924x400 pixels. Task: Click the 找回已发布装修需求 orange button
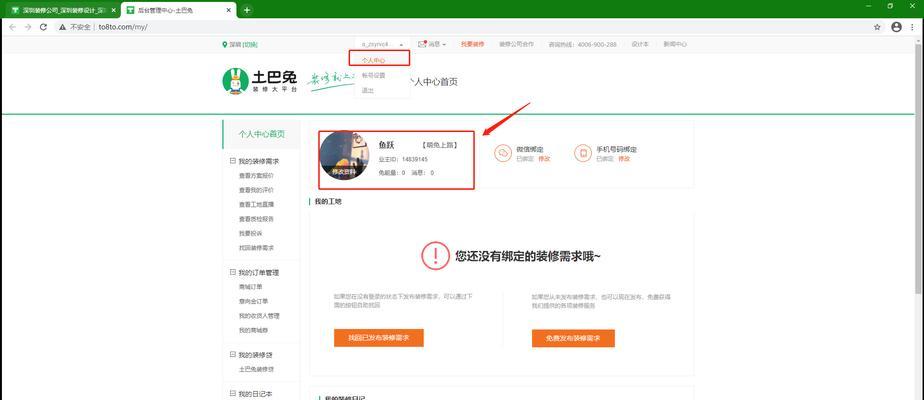(378, 338)
